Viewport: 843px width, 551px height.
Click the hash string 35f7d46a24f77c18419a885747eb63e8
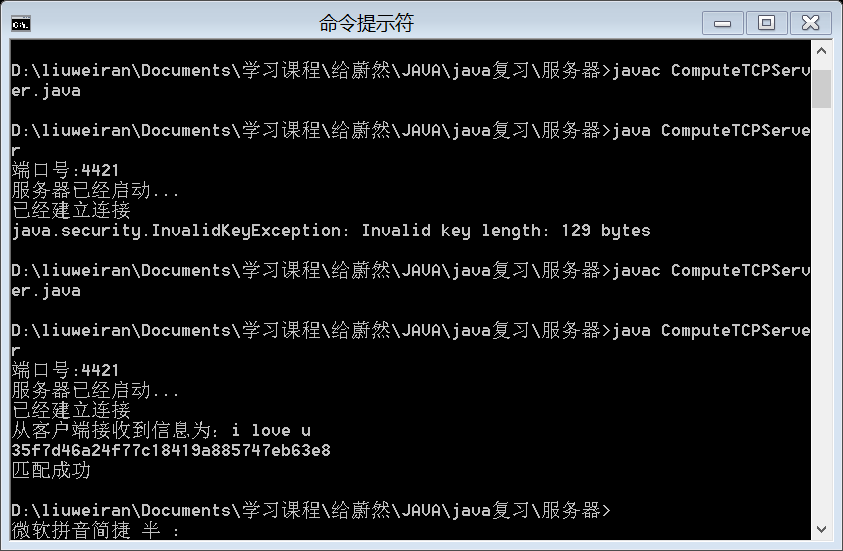[171, 450]
